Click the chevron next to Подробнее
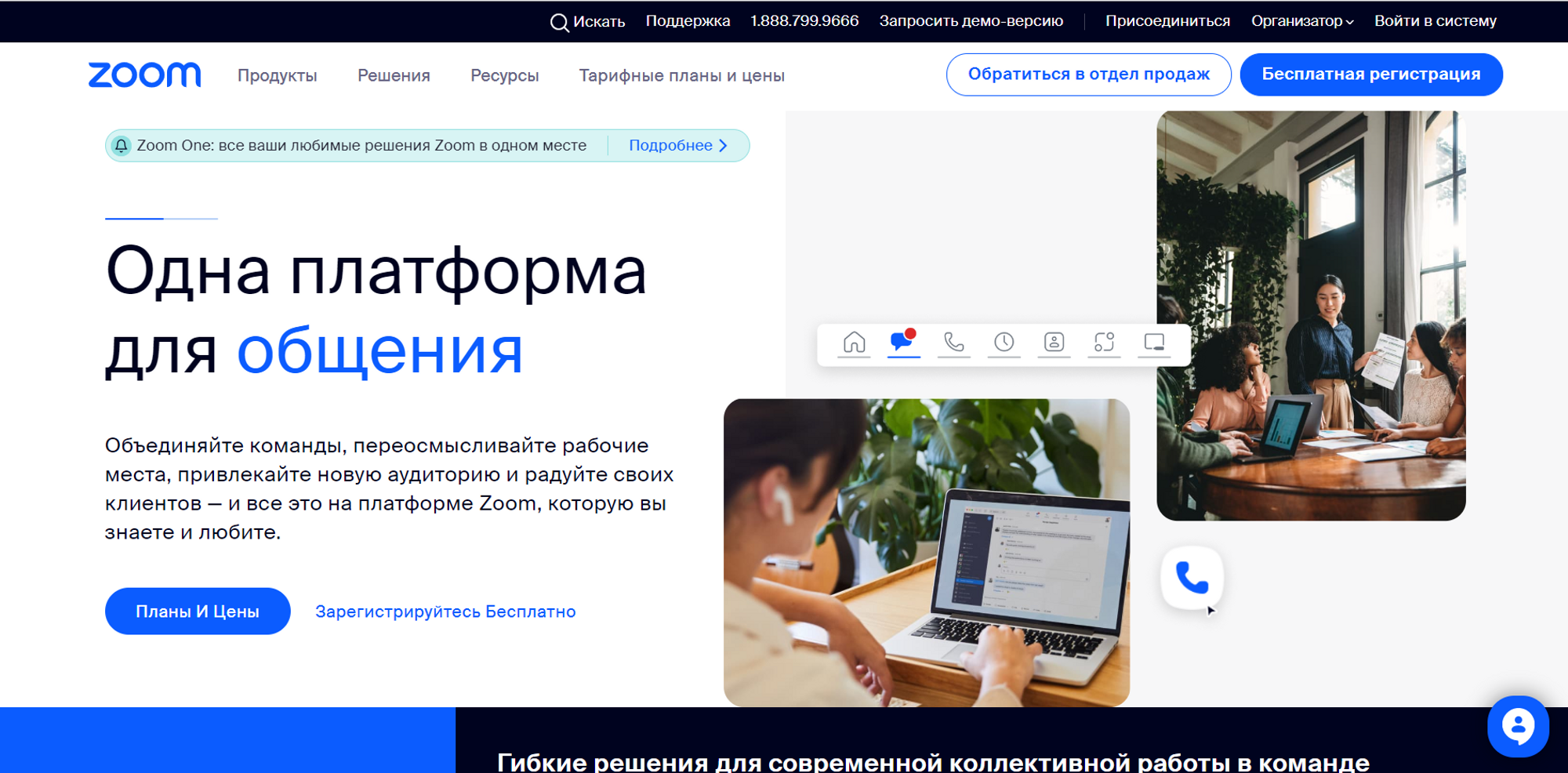This screenshot has height=773, width=1568. tap(723, 146)
